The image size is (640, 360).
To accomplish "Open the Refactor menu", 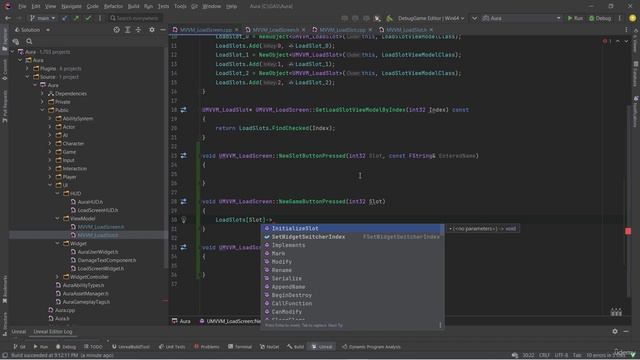I will pos(113,6).
